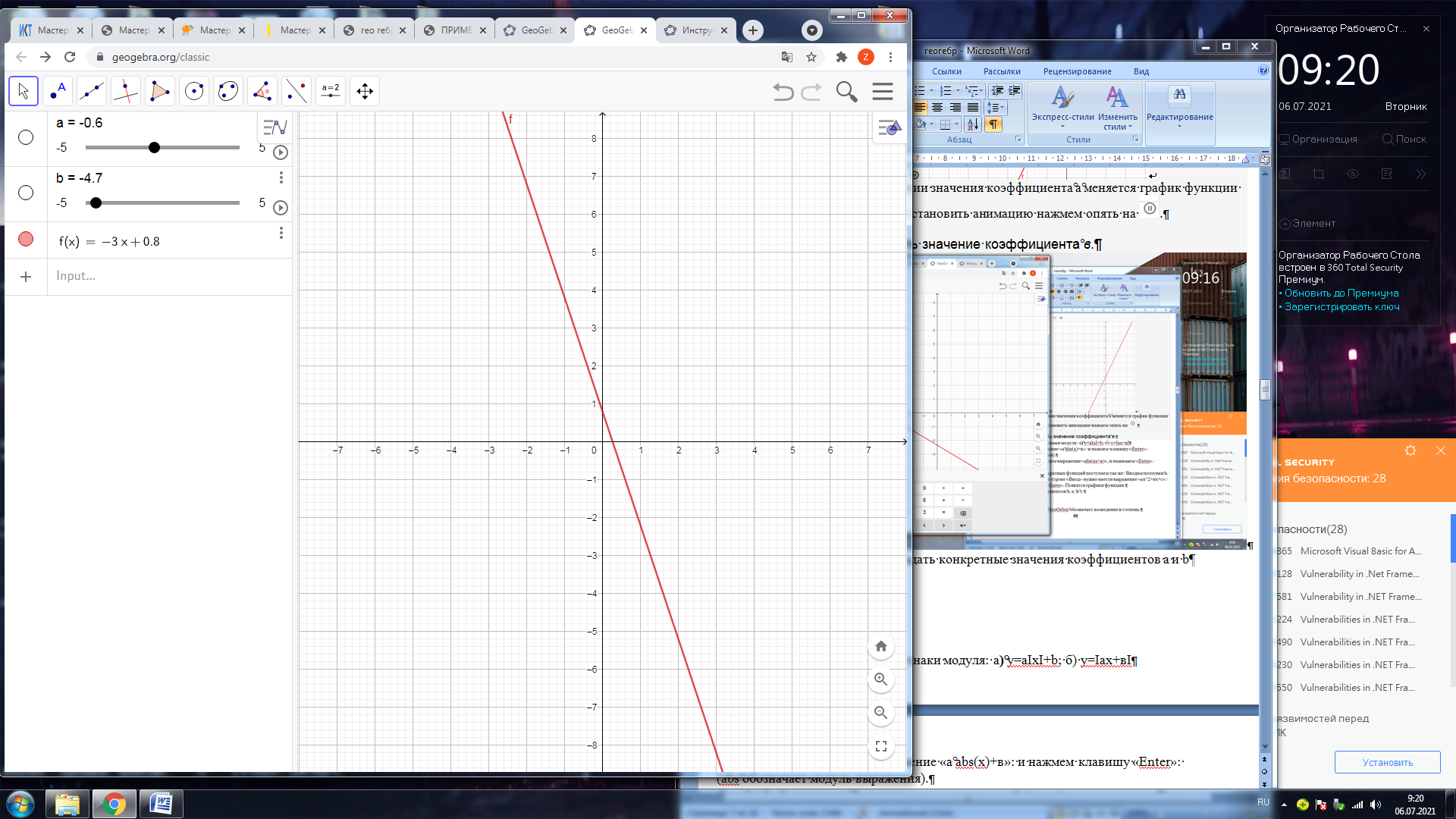Bookmark page with the star icon
The image size is (1456, 819).
click(x=811, y=57)
